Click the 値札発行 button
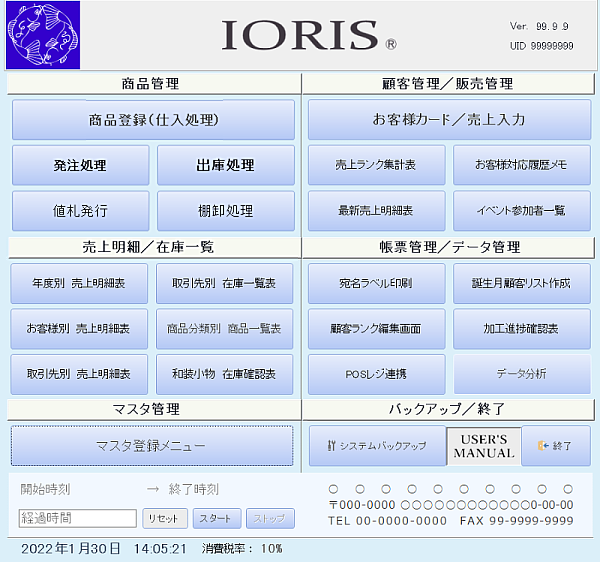This screenshot has width=600, height=562. coord(80,211)
